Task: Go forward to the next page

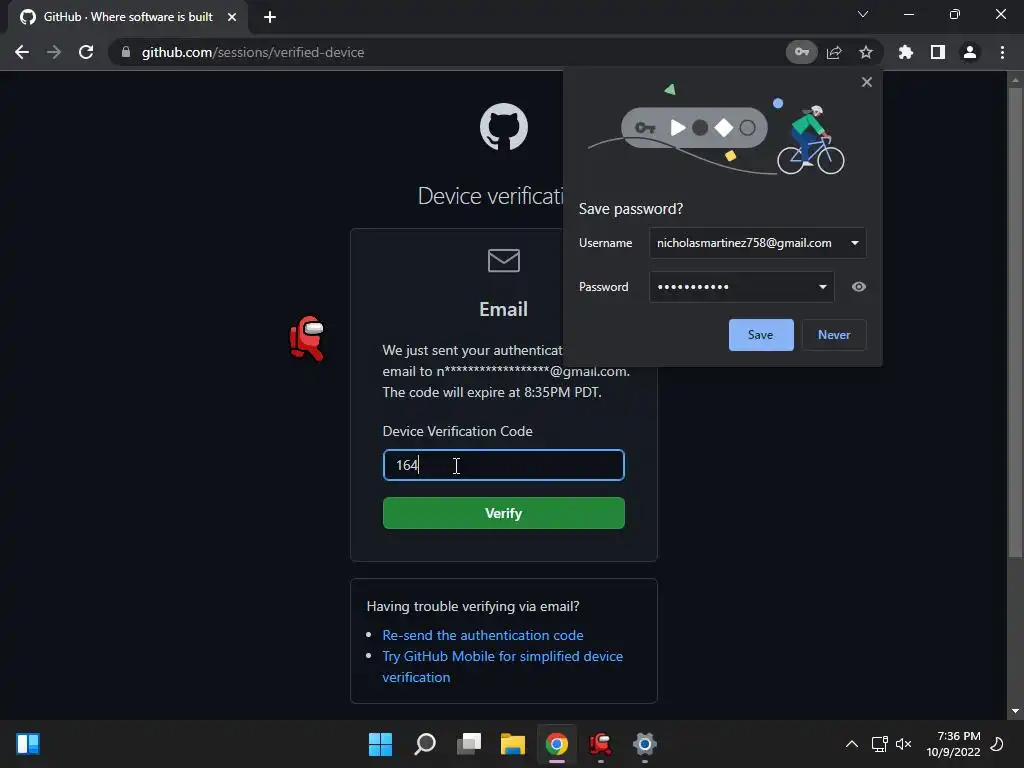Action: tap(54, 52)
